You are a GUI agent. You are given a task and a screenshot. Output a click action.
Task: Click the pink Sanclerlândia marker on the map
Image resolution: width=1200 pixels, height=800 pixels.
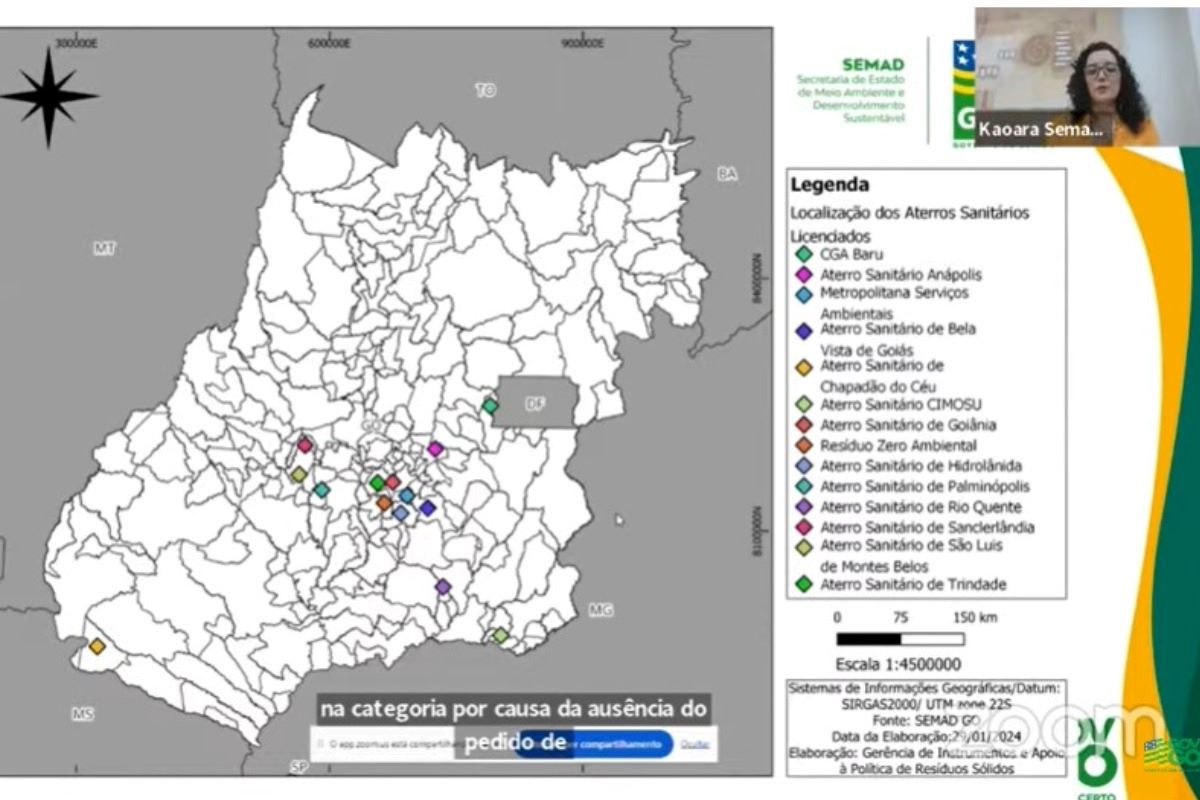click(305, 445)
